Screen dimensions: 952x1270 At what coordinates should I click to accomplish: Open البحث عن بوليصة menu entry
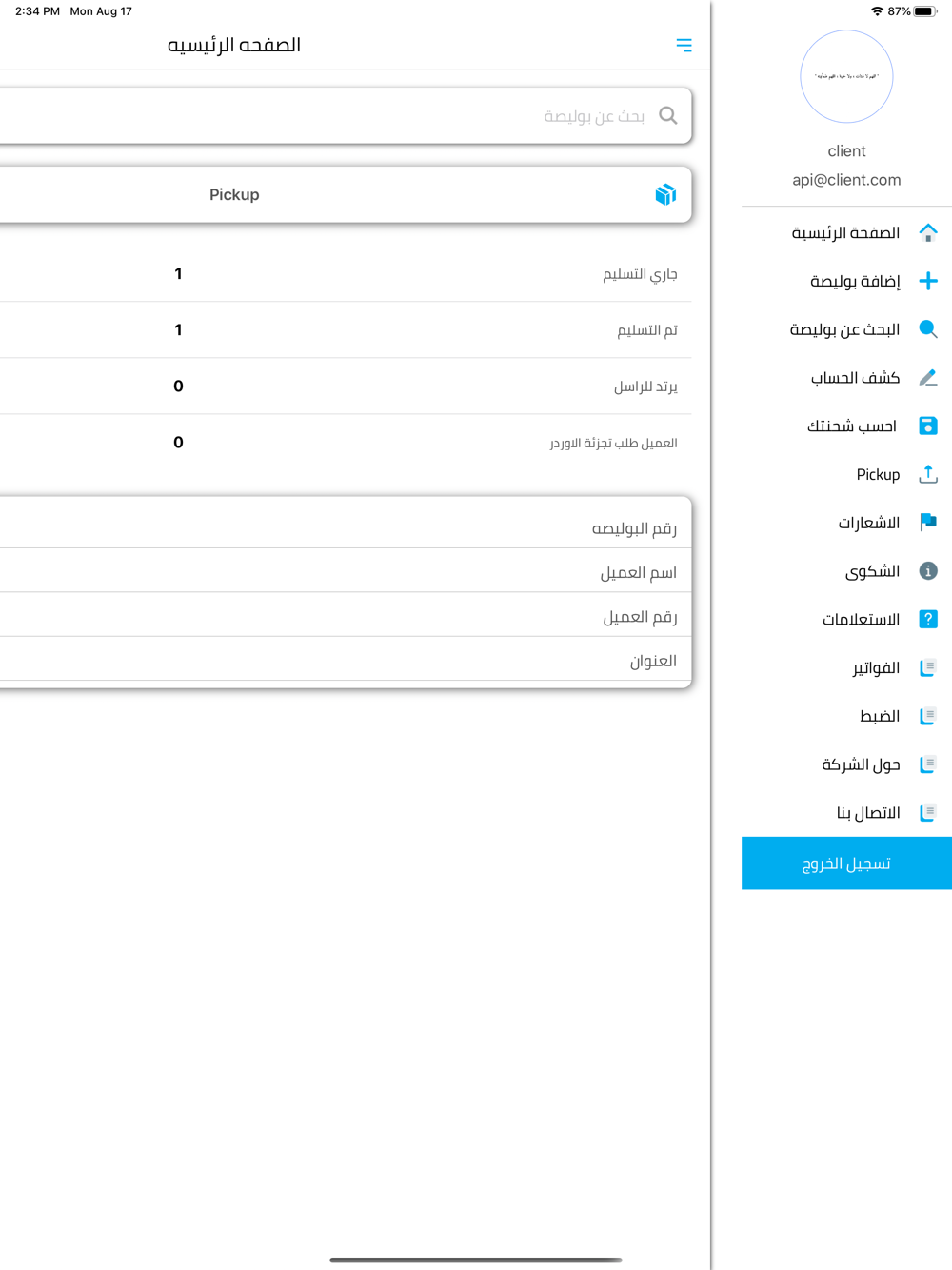click(847, 329)
